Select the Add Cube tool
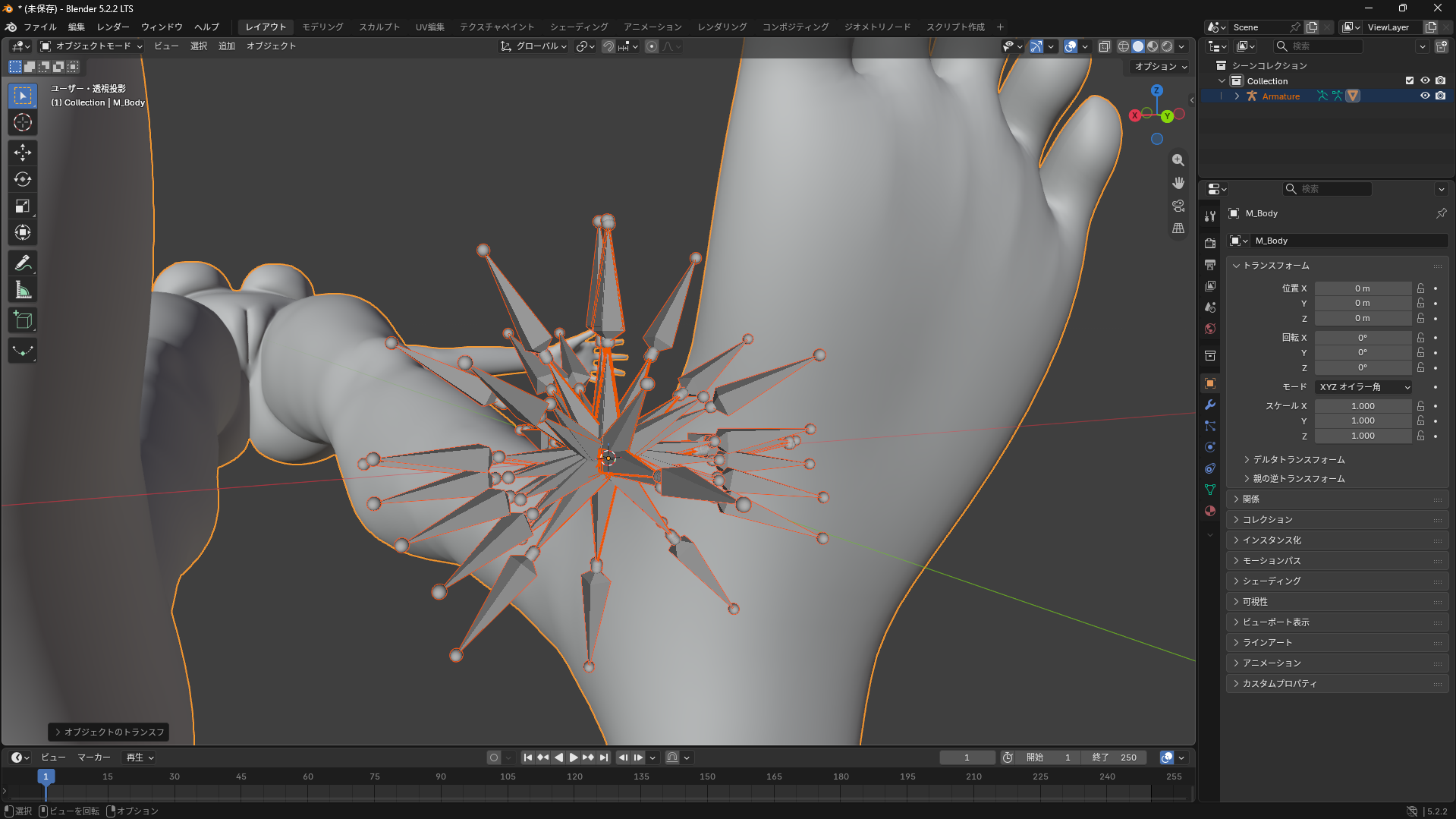The height and width of the screenshot is (819, 1456). [x=23, y=320]
